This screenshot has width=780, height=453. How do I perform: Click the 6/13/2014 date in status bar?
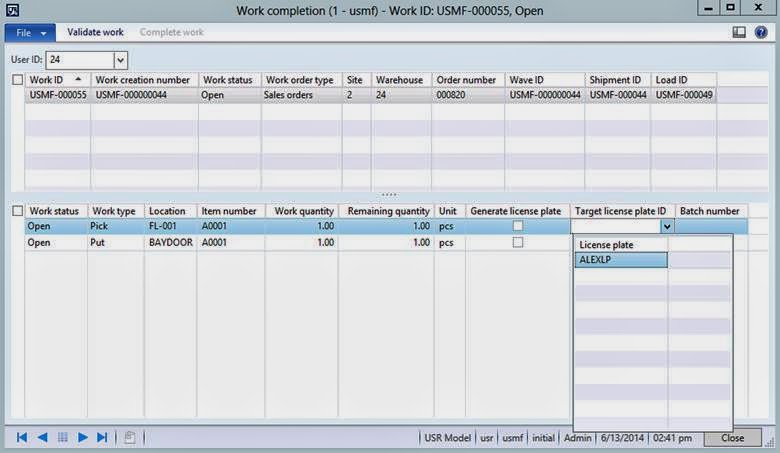[622, 438]
